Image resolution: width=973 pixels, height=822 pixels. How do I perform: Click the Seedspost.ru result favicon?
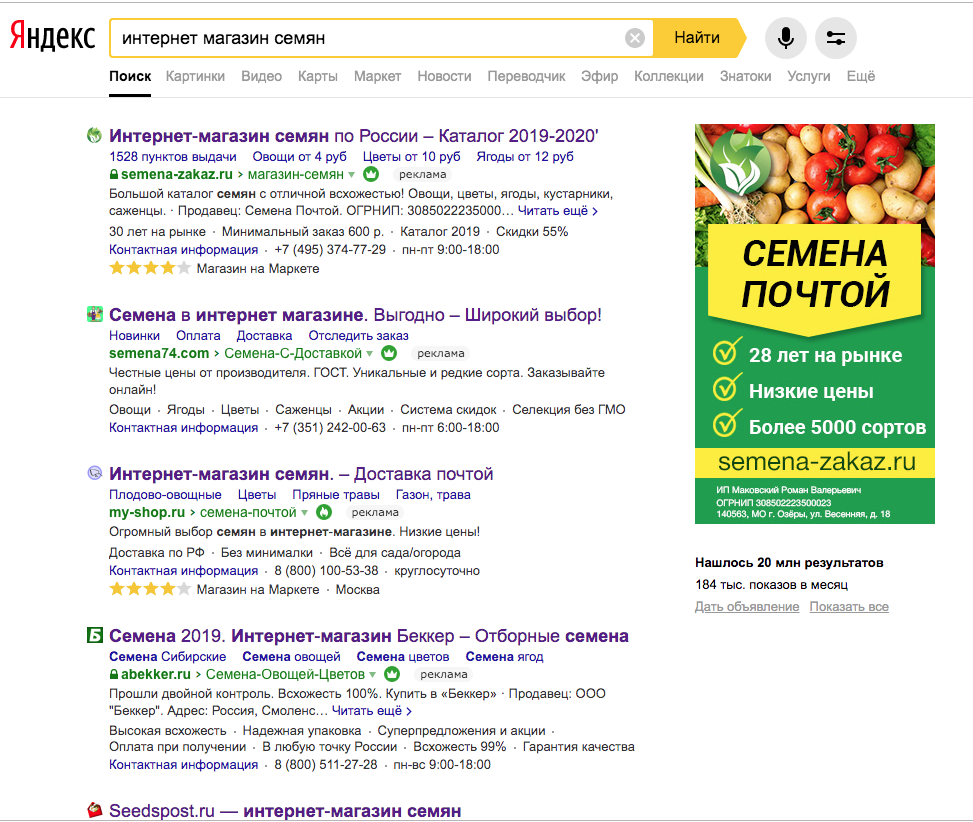[94, 810]
